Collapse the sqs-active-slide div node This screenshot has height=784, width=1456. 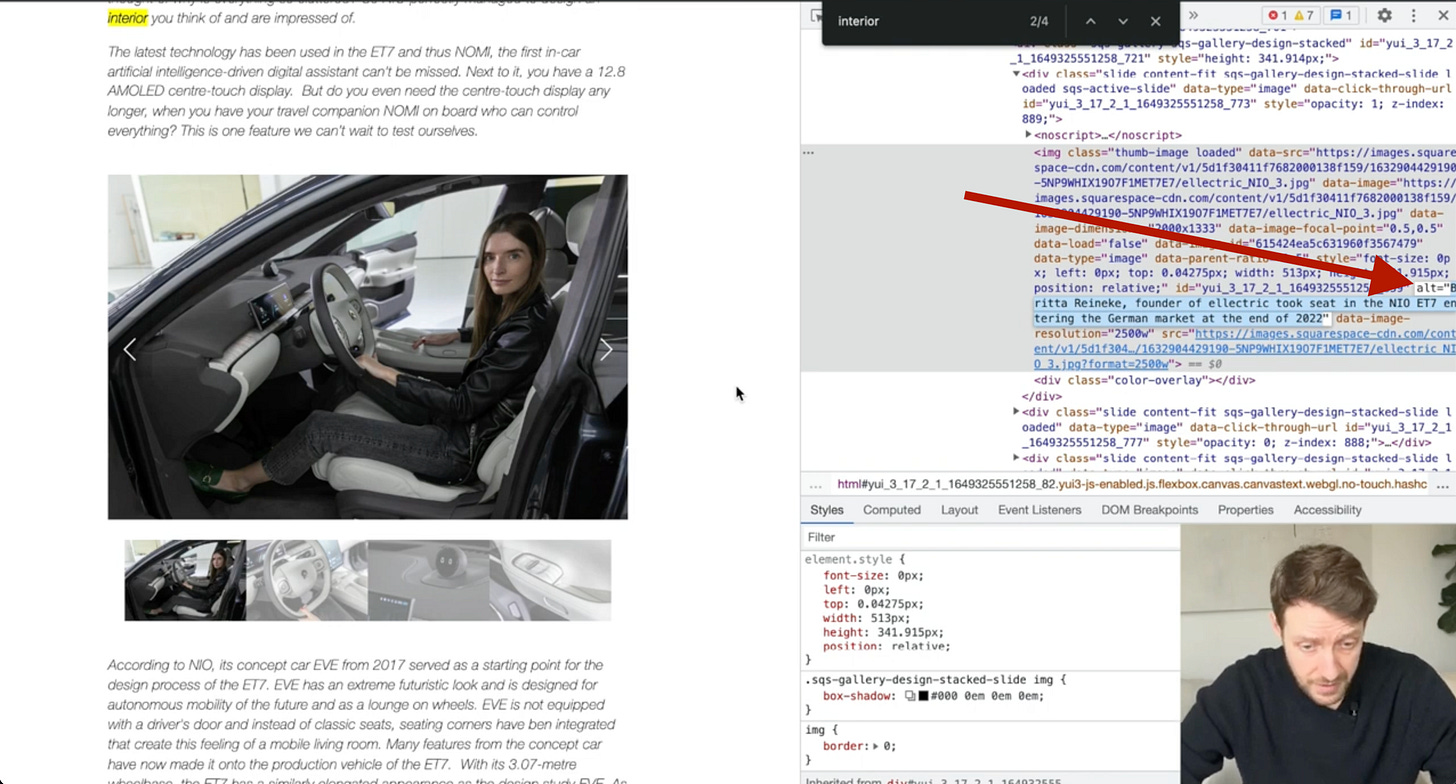(x=1017, y=73)
